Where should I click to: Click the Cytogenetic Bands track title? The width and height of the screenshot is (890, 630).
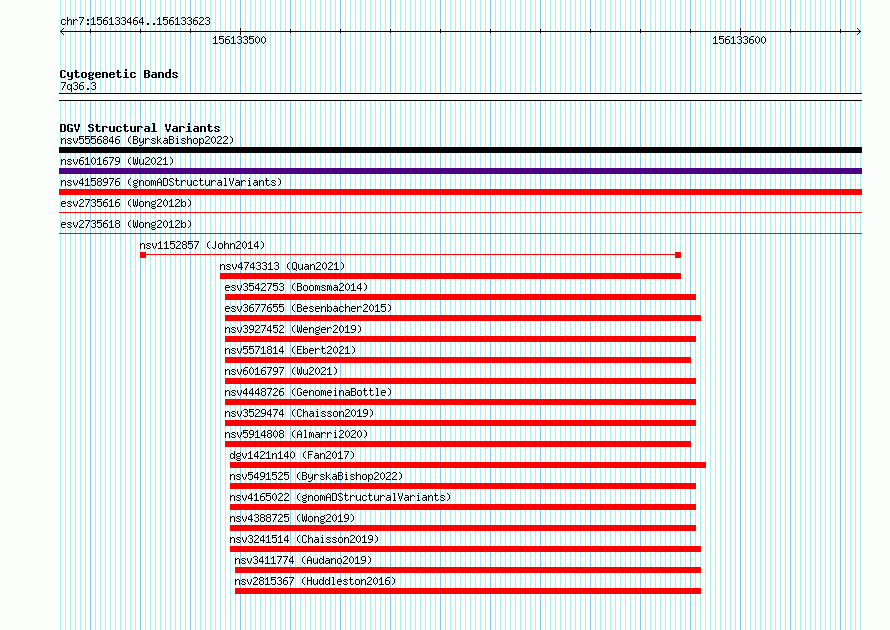[x=119, y=74]
